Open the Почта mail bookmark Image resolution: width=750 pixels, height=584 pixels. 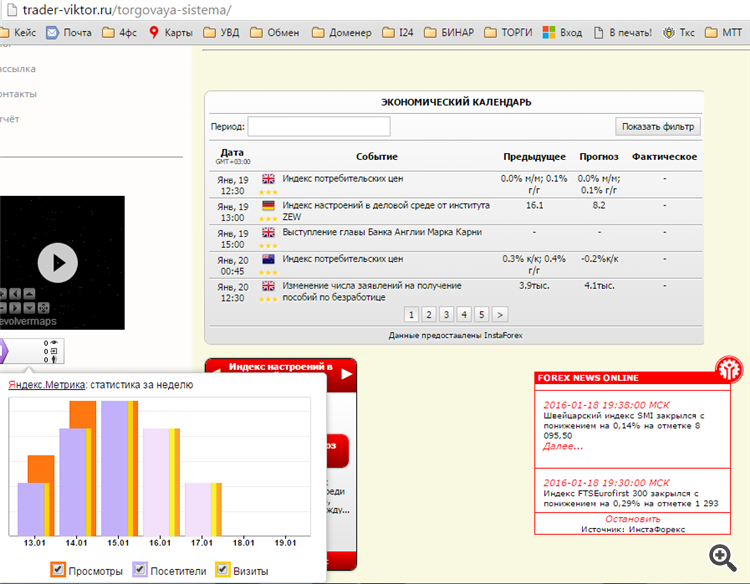(69, 33)
